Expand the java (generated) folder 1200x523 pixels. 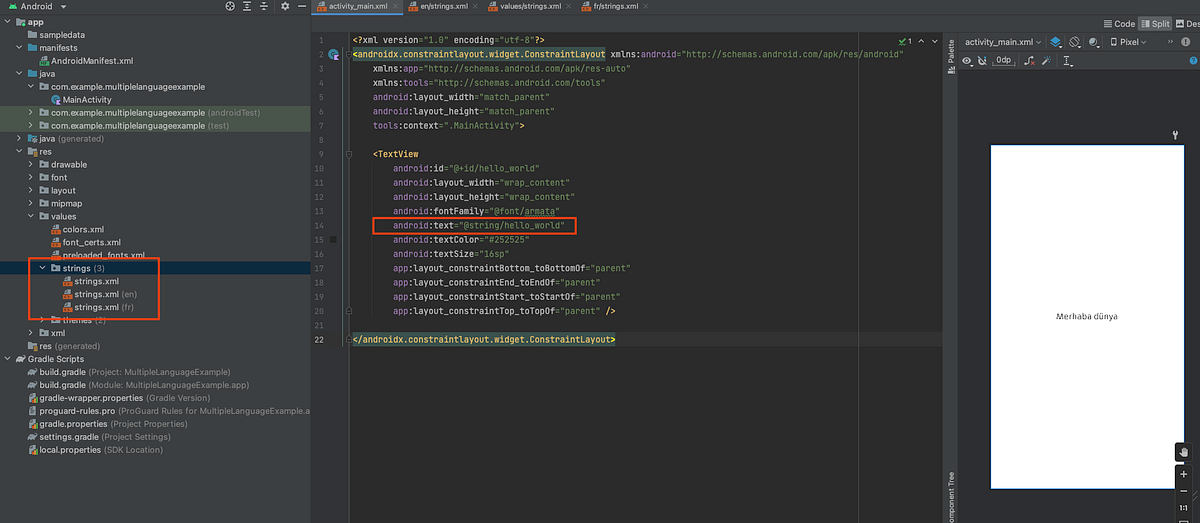tap(20, 138)
